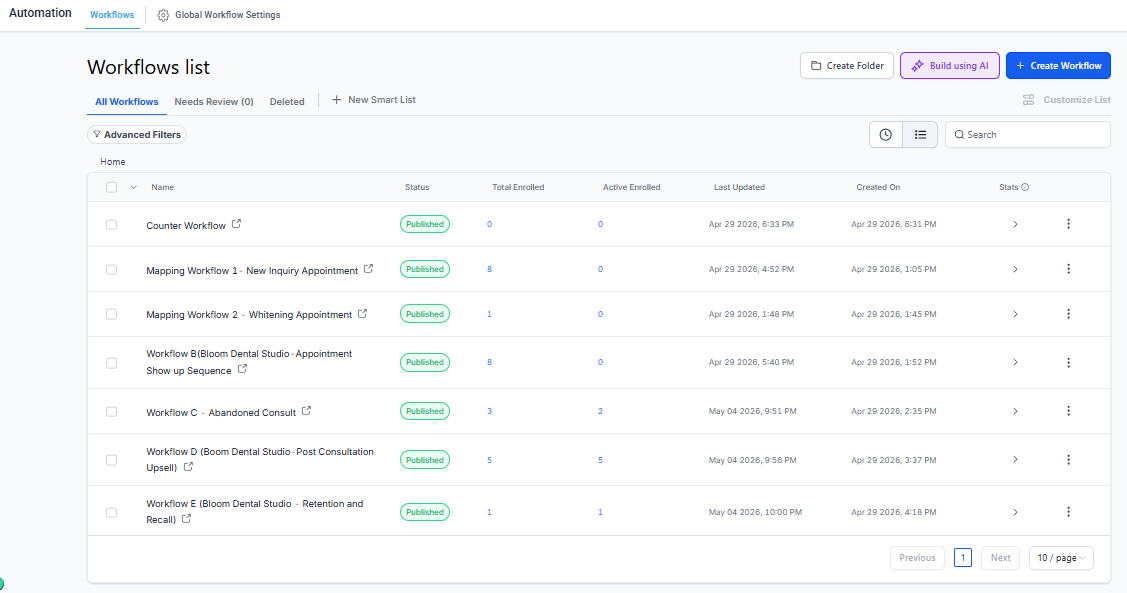Viewport: 1127px width, 593px height.
Task: Click the Previous page button
Action: (917, 558)
